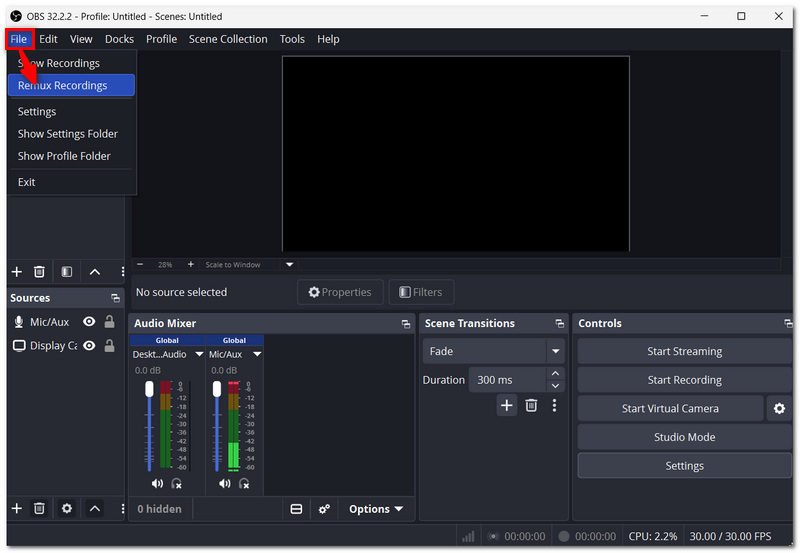Switch audio mixer layout icon
The width and height of the screenshot is (800, 553).
pyautogui.click(x=296, y=509)
